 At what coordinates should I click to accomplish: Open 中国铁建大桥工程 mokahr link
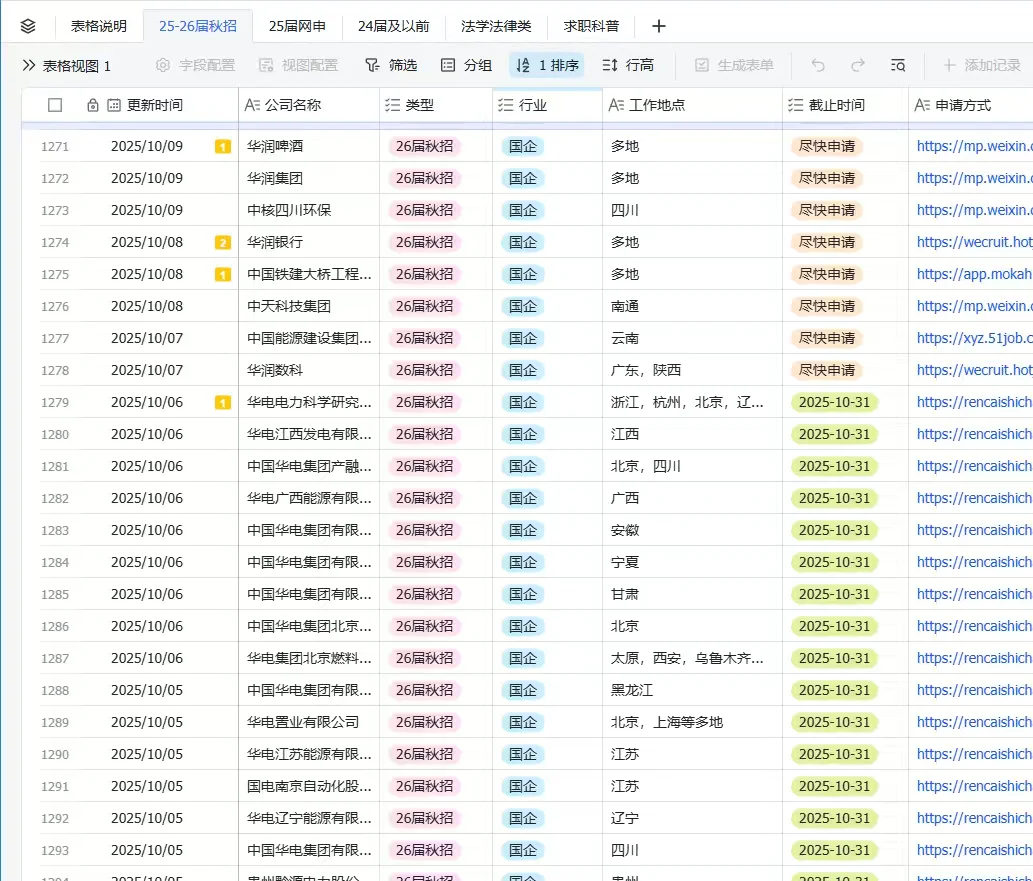(x=974, y=274)
